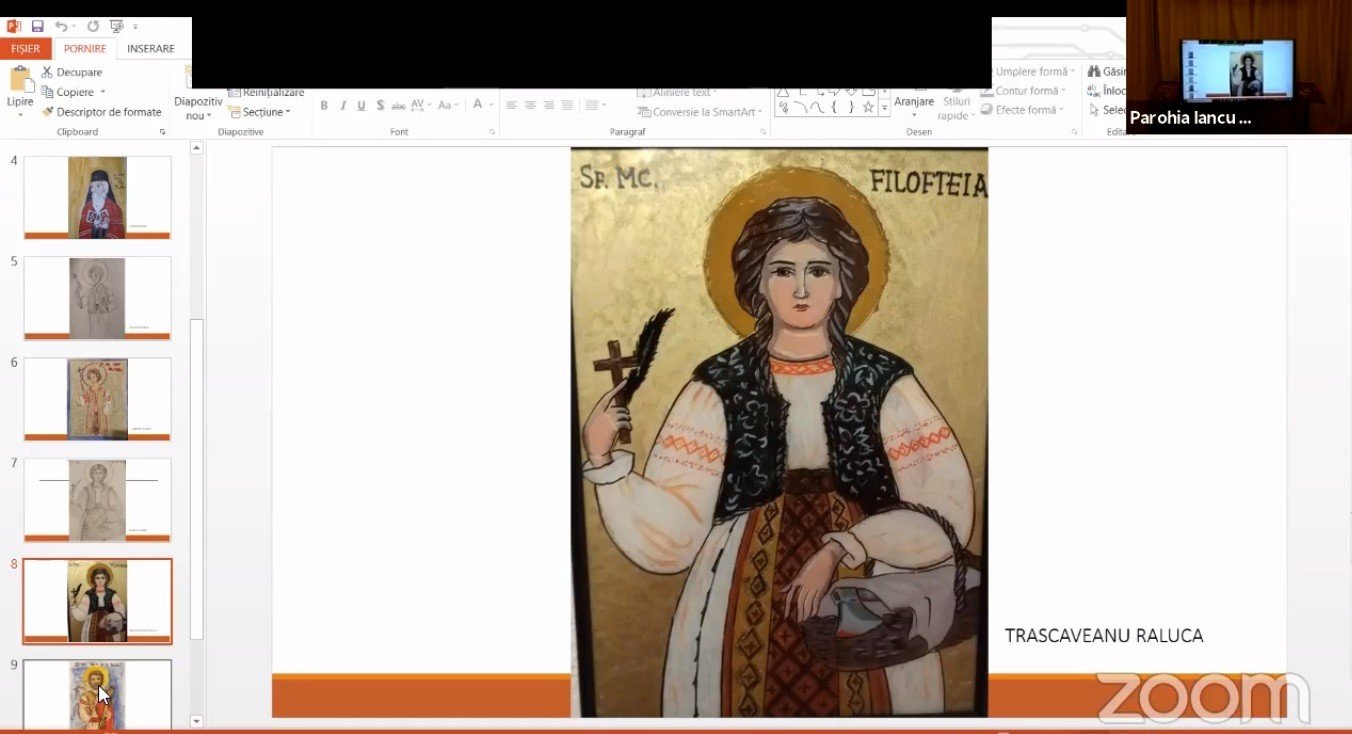The width and height of the screenshot is (1352, 734).
Task: Open the FIȘIER menu
Action: pos(25,47)
